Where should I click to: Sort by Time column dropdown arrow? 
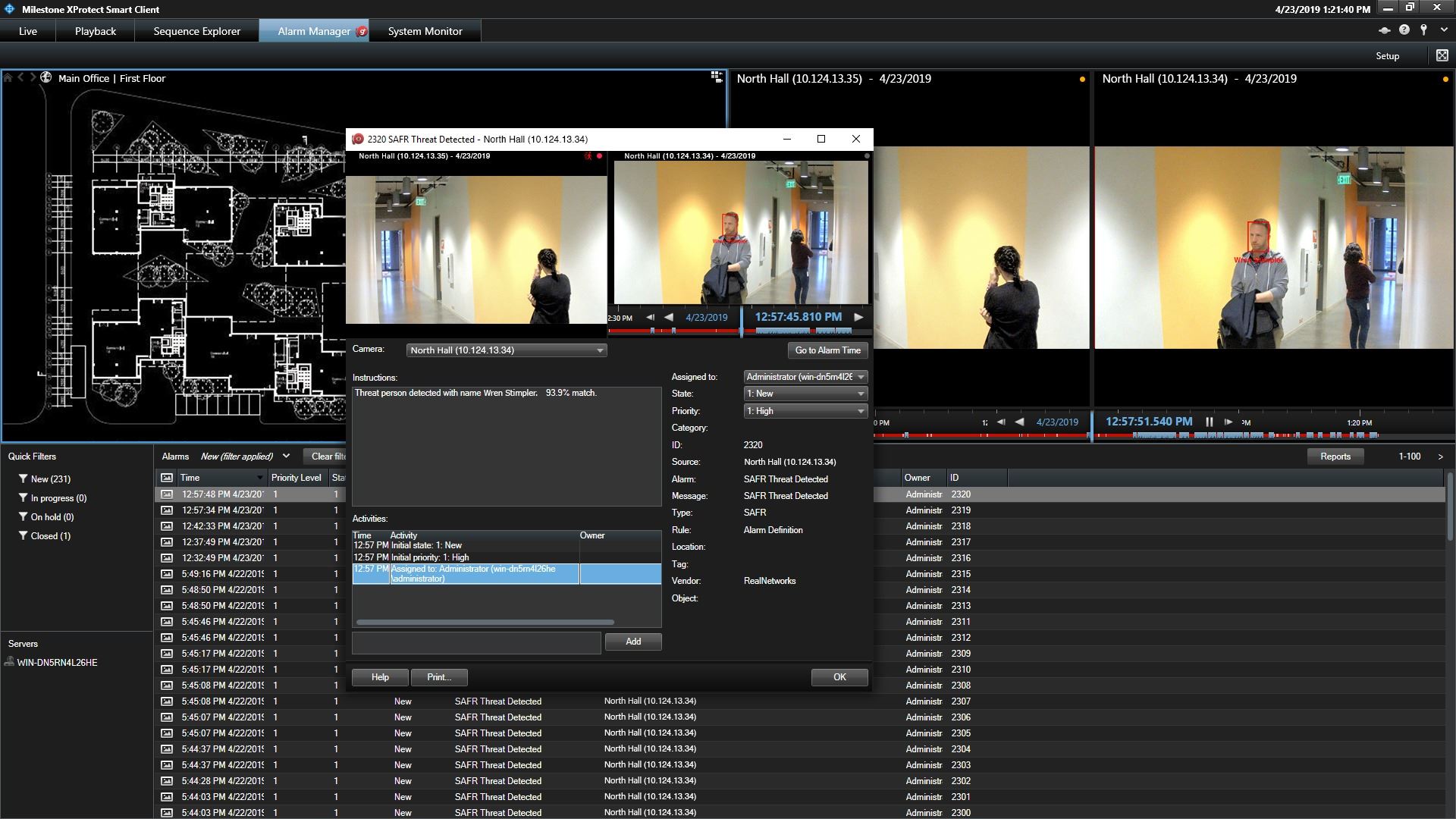259,478
